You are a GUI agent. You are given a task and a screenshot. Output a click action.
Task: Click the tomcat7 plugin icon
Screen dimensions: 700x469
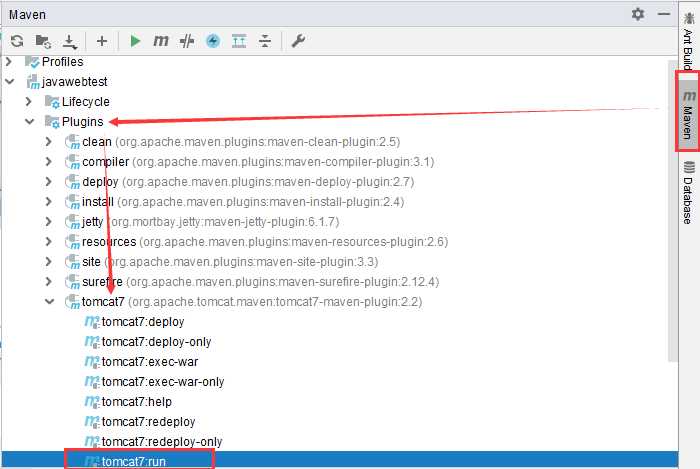[72, 302]
